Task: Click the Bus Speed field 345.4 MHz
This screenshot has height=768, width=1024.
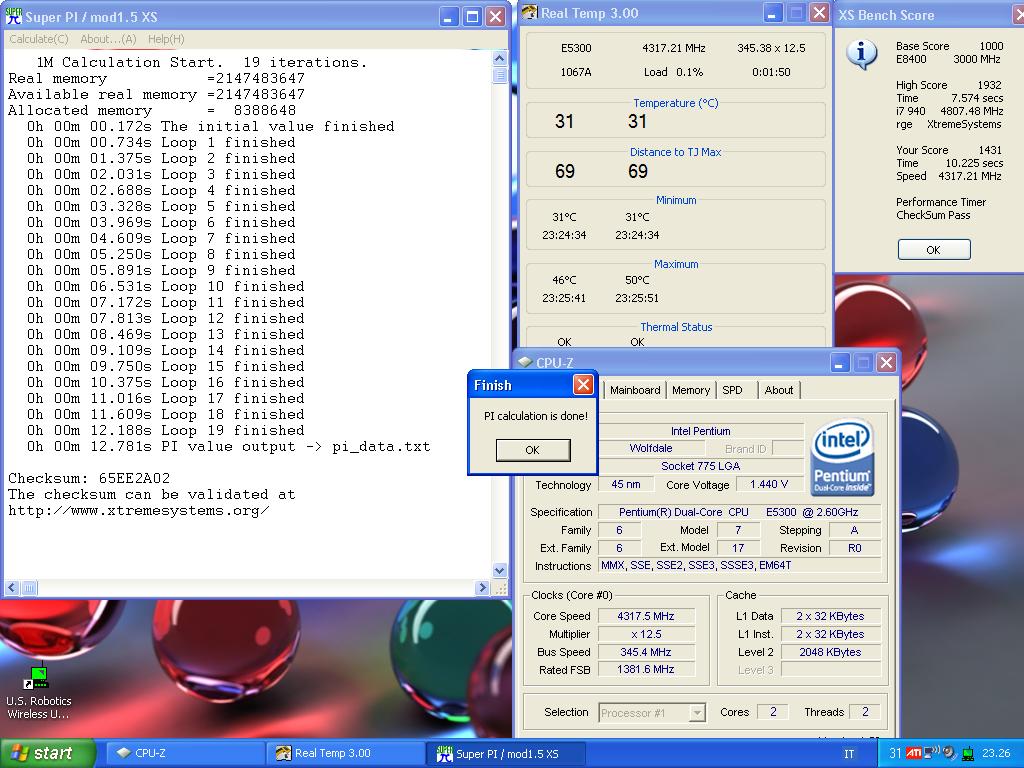Action: click(x=646, y=652)
